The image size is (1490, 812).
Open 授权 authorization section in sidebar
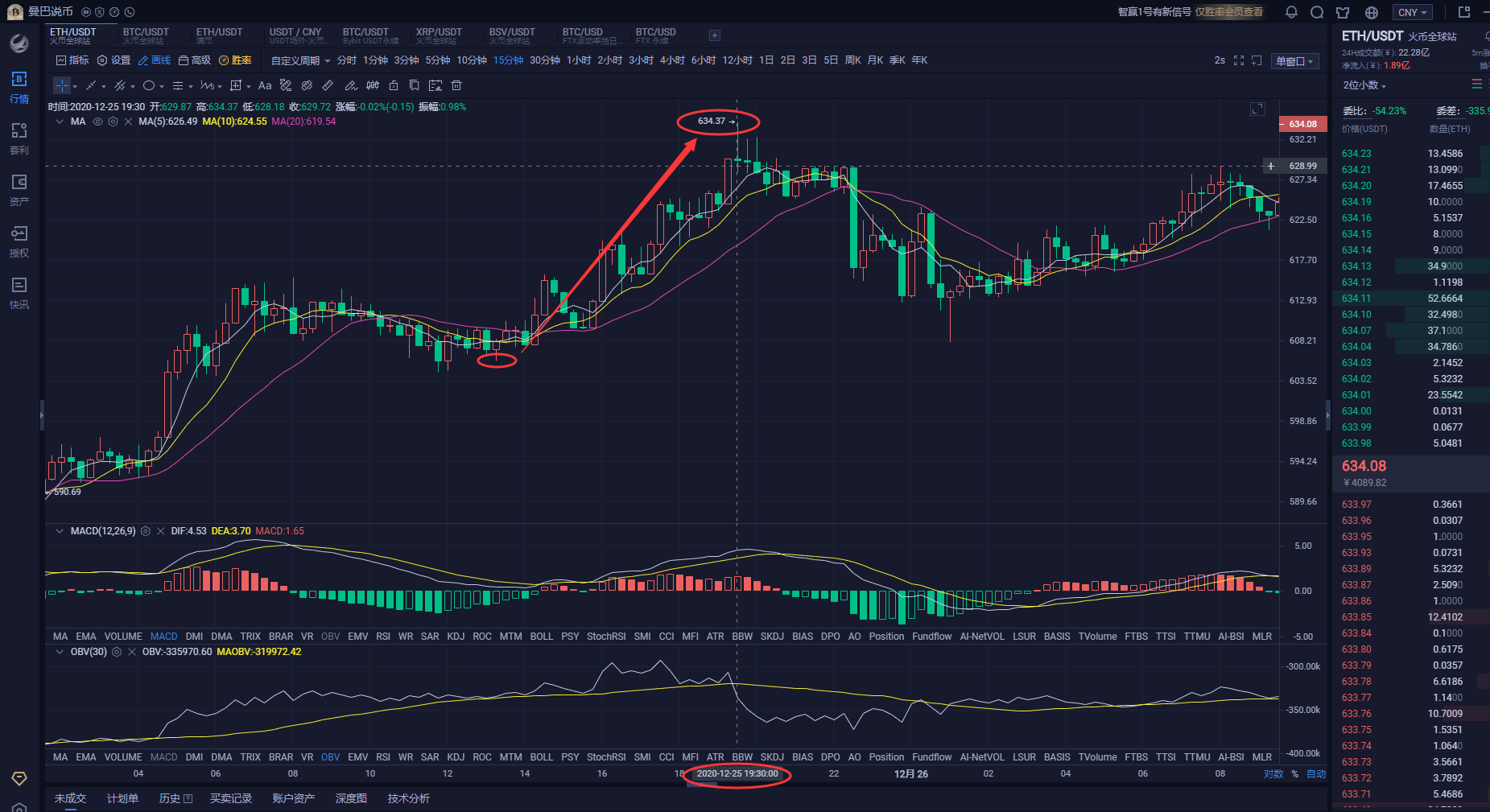click(x=19, y=242)
